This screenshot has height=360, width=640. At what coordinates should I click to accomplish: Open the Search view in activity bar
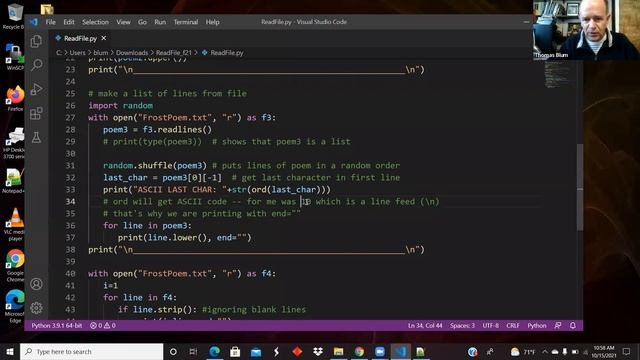36,65
